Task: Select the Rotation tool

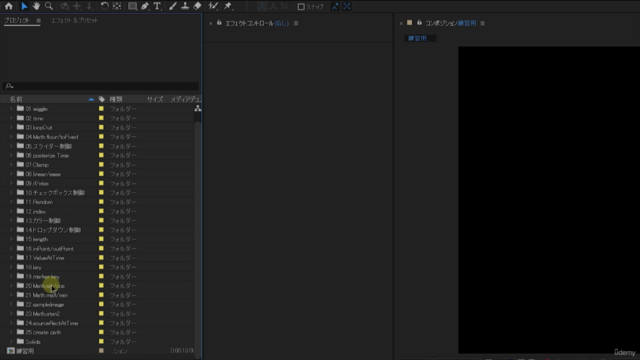Action: (x=104, y=6)
